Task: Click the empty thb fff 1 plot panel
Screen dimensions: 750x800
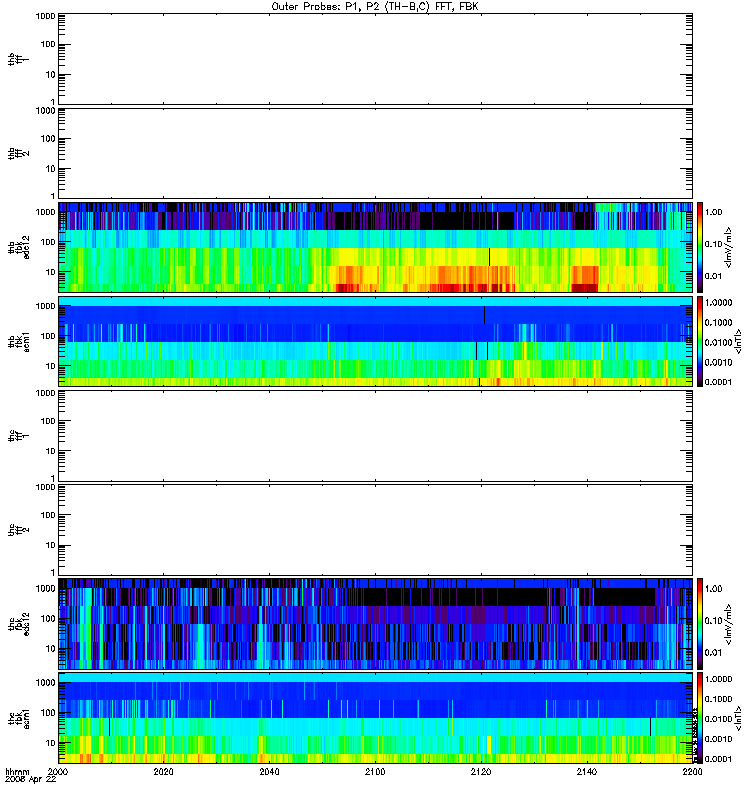Action: tap(376, 59)
